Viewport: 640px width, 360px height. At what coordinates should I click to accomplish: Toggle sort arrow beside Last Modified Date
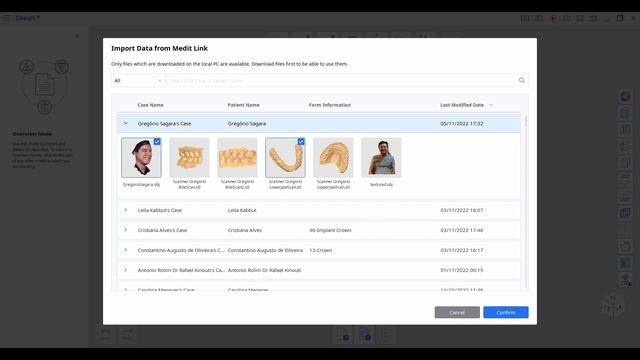(491, 105)
